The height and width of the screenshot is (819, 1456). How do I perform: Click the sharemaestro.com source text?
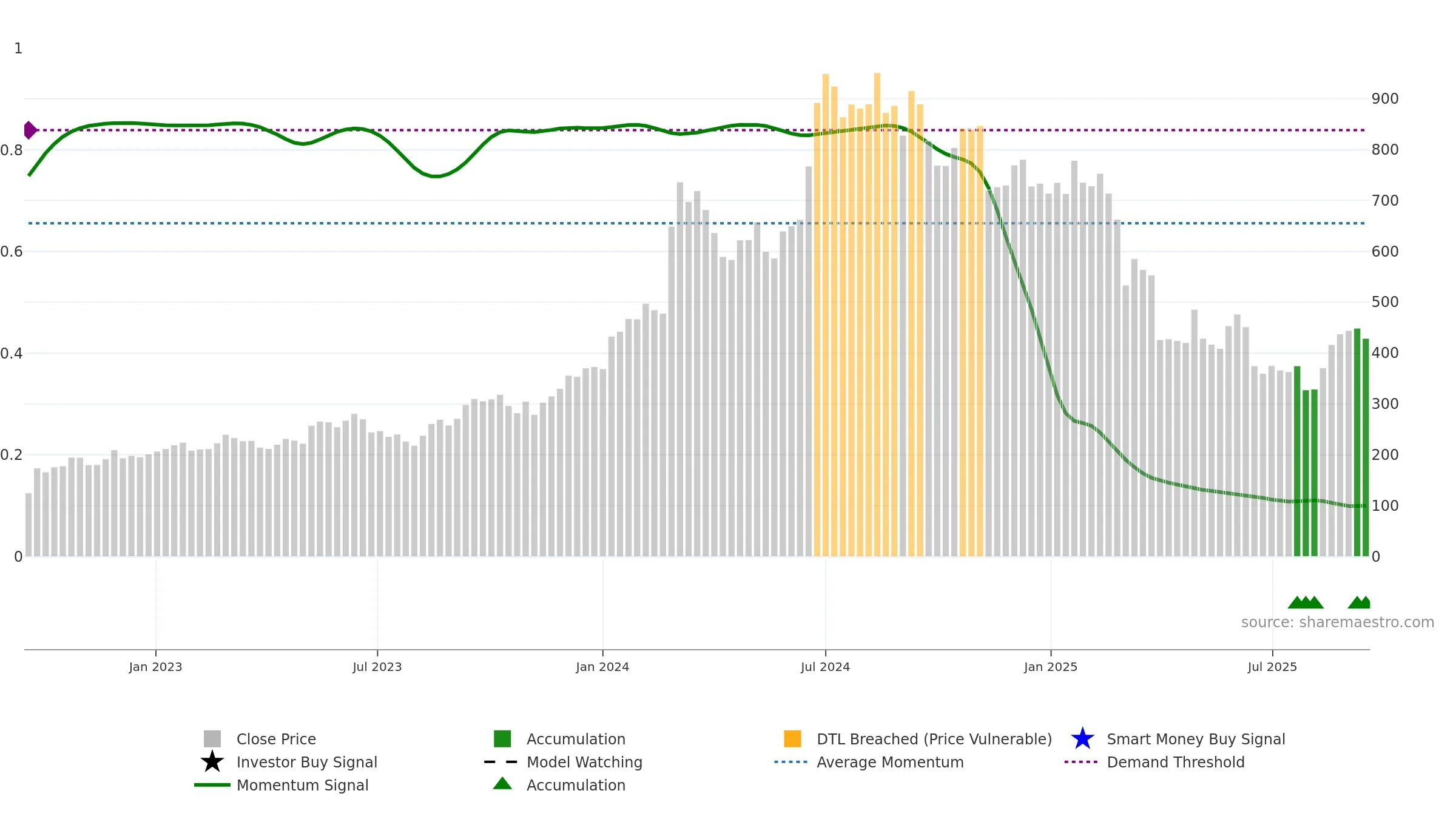tap(1338, 622)
